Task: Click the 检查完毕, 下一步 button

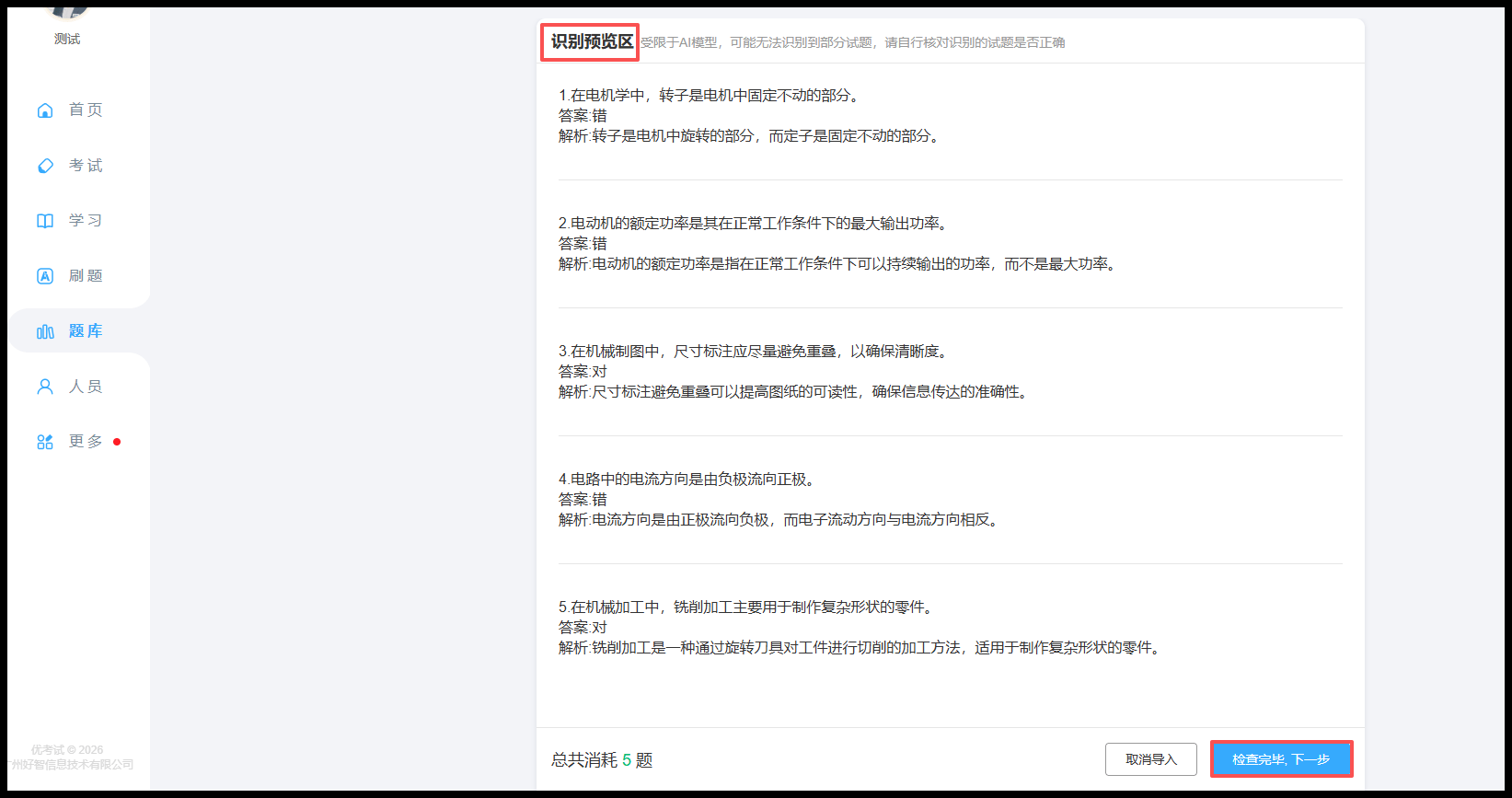Action: click(1281, 759)
